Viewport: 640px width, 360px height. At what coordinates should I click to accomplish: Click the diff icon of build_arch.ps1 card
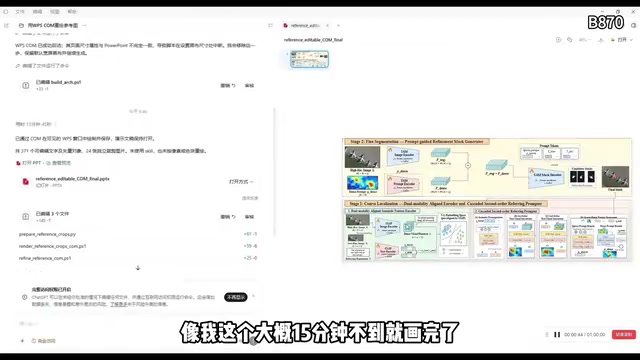point(25,85)
